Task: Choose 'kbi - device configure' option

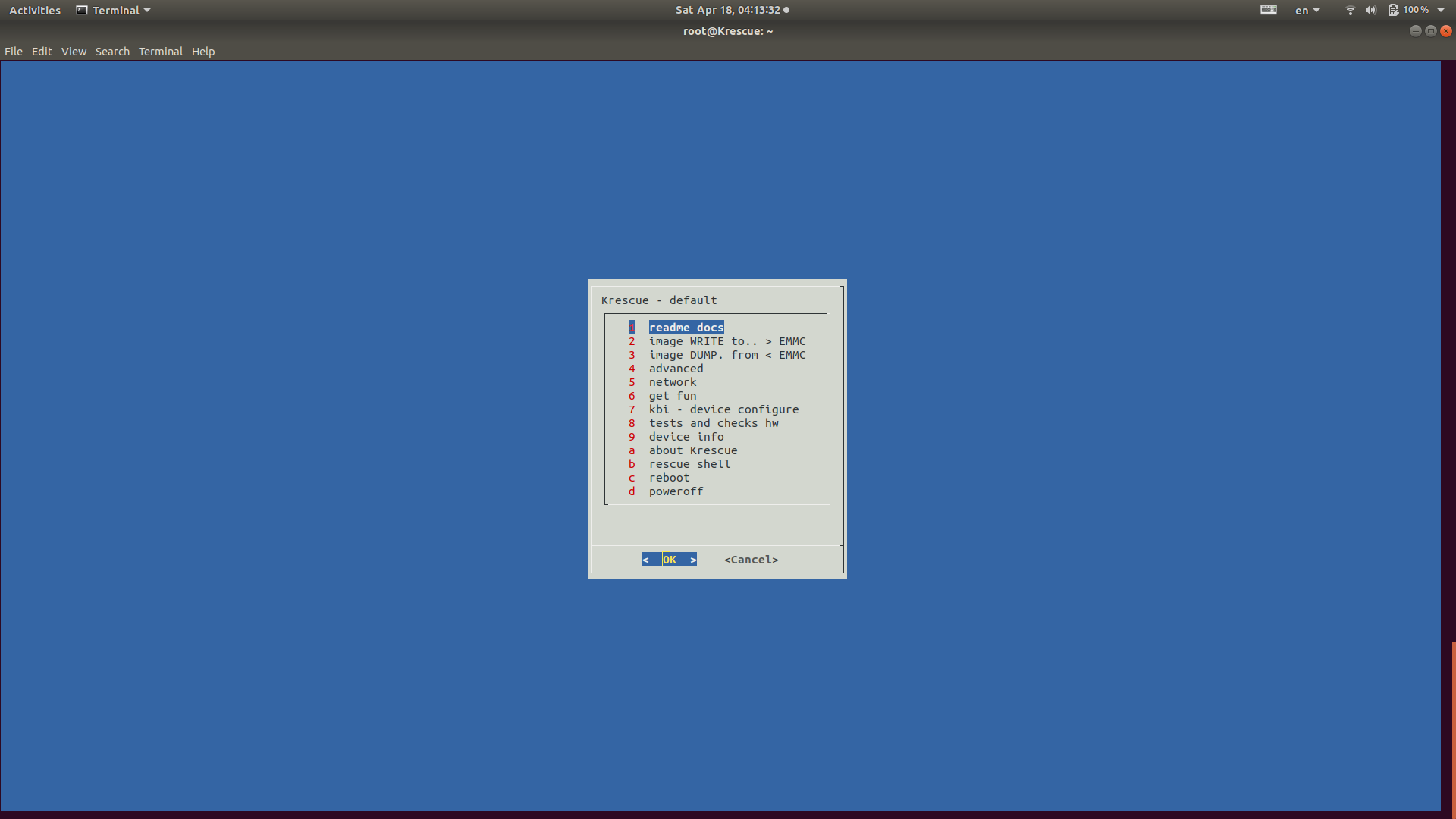Action: [x=723, y=409]
